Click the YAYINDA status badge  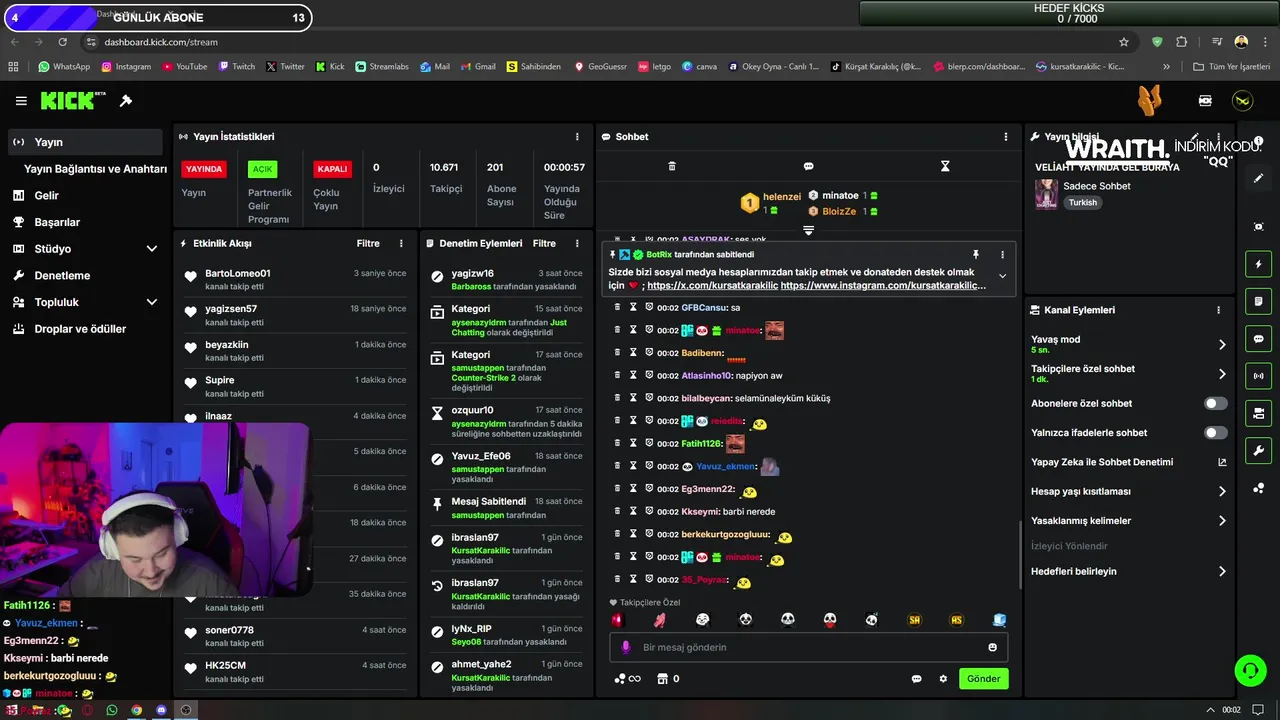point(204,169)
